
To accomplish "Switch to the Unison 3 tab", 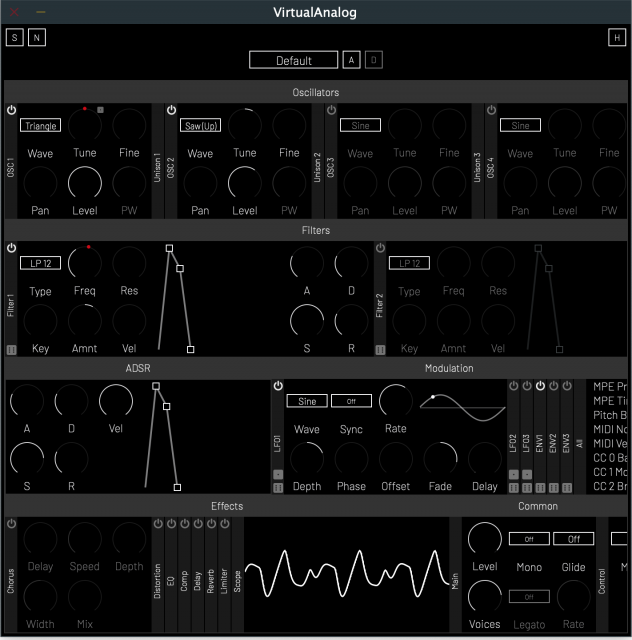I will (477, 161).
